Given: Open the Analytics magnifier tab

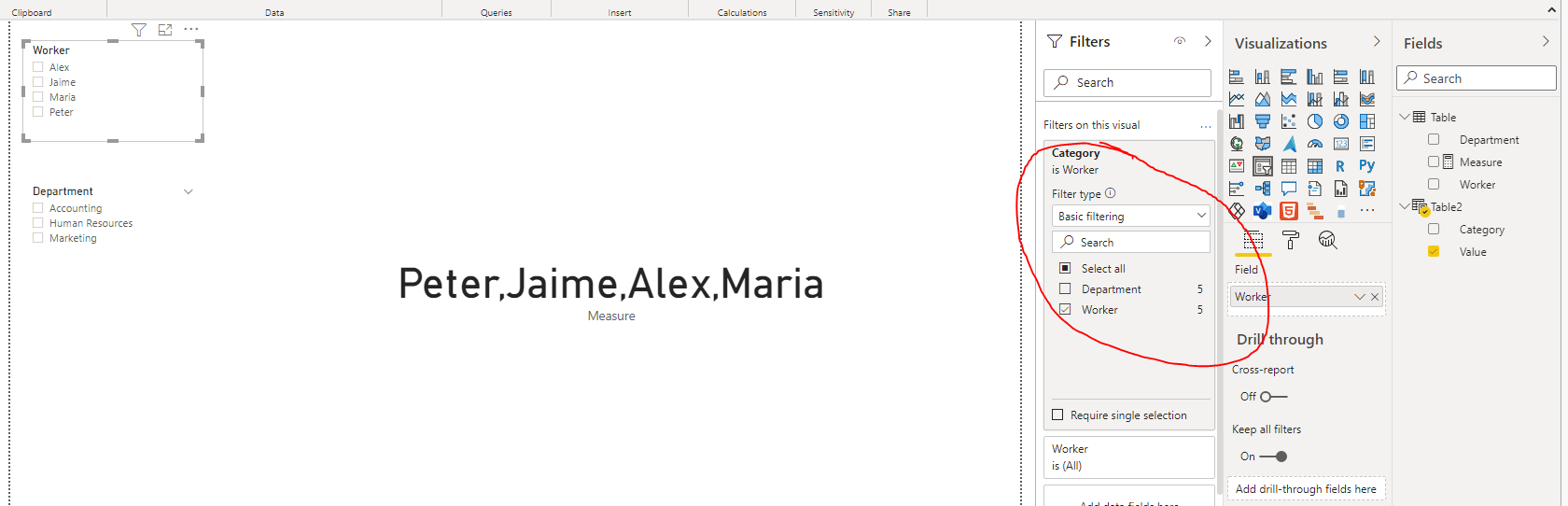Looking at the screenshot, I should click(1328, 241).
